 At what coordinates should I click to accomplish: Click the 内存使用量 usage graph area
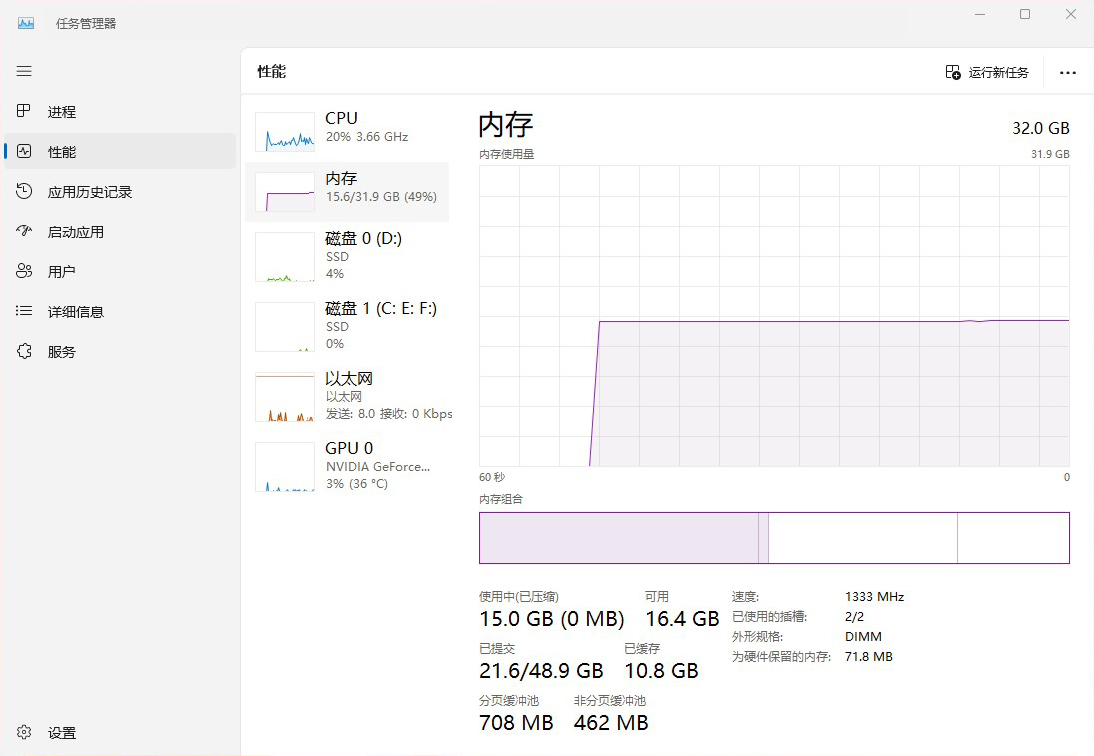pos(774,316)
